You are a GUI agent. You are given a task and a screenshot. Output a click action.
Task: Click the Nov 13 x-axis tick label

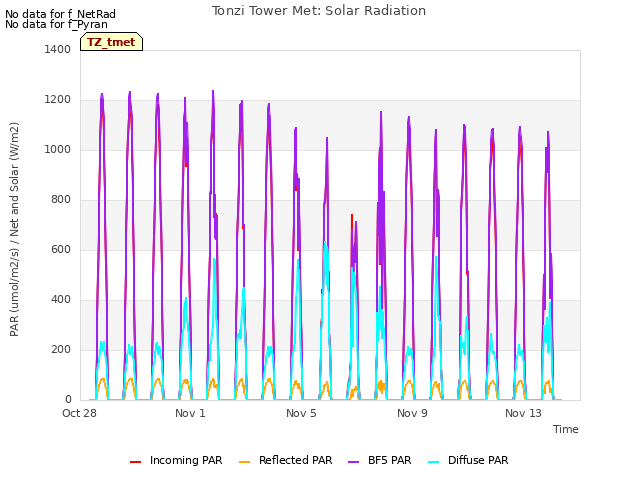pyautogui.click(x=523, y=413)
